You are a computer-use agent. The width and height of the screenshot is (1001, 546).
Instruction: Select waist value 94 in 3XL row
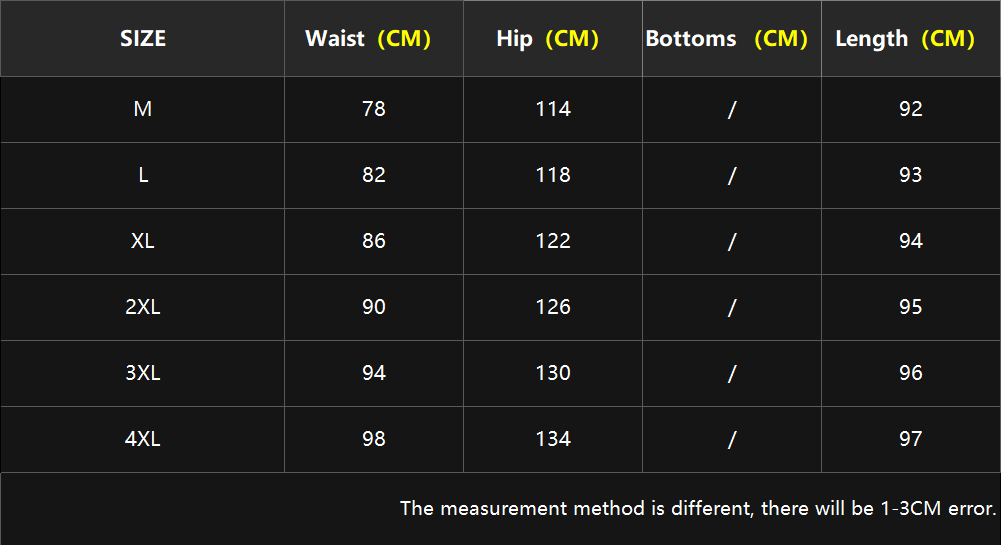(x=374, y=373)
